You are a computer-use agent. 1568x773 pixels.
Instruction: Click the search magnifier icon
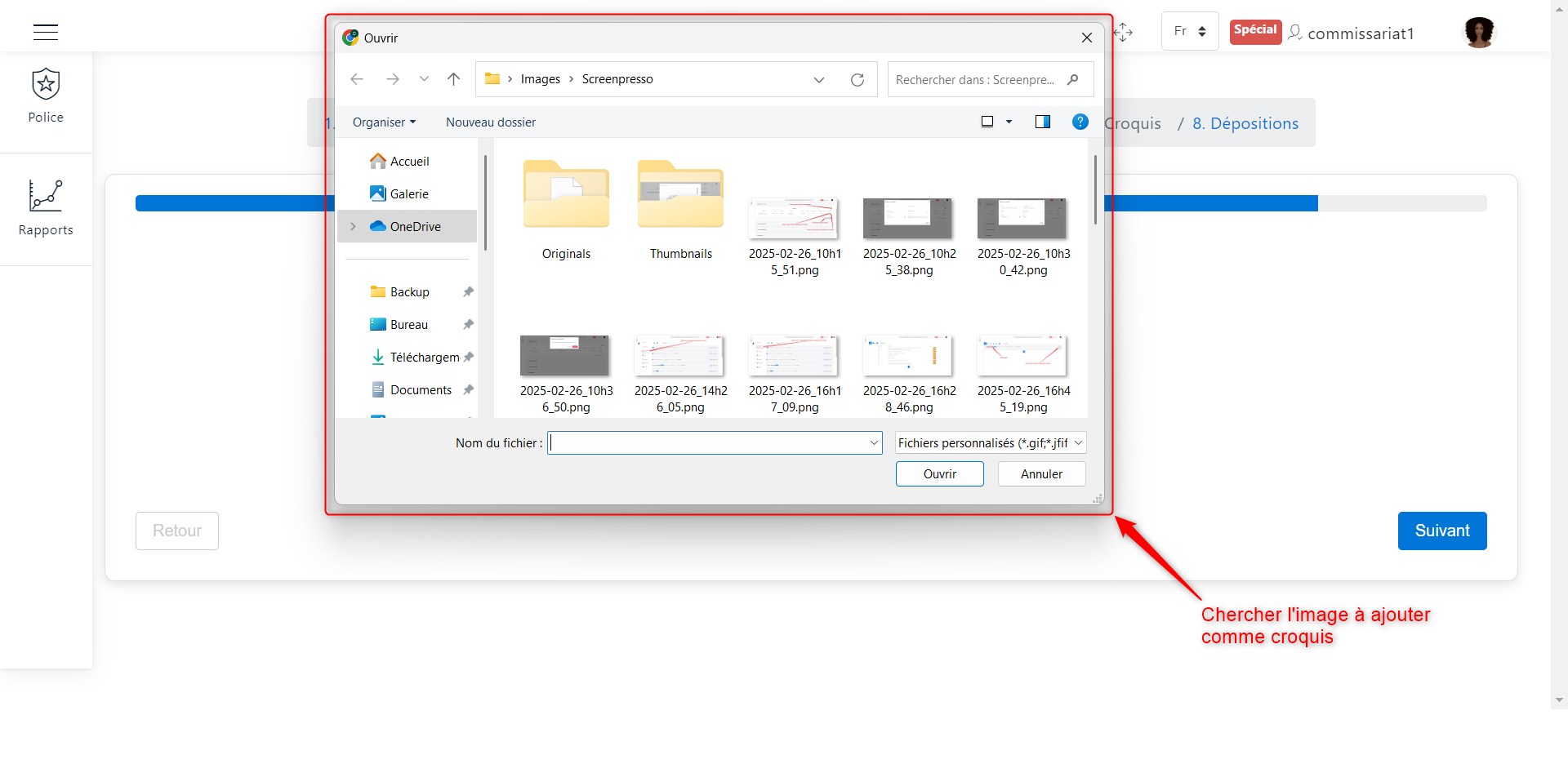(x=1073, y=79)
